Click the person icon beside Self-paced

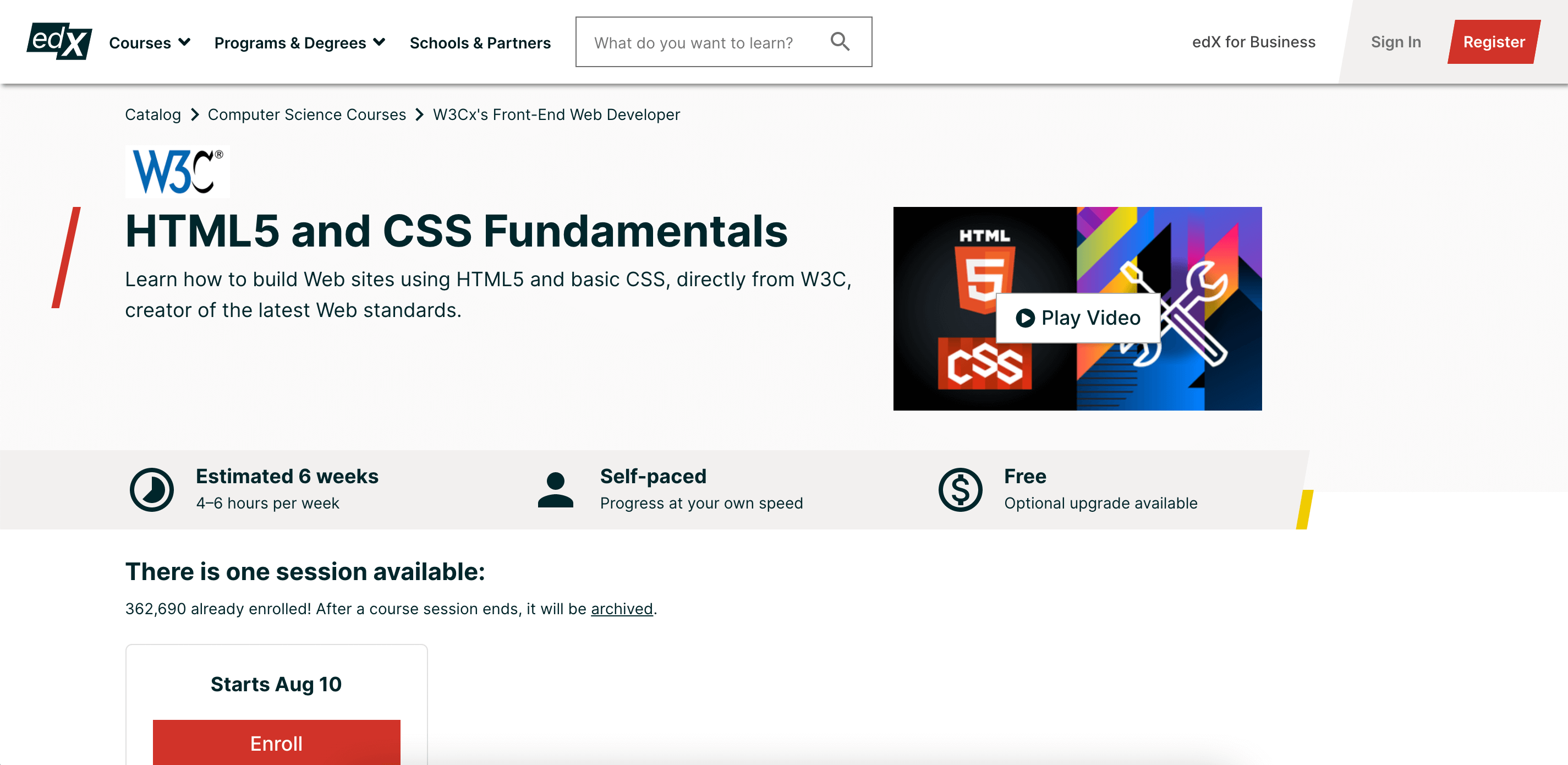click(x=555, y=489)
